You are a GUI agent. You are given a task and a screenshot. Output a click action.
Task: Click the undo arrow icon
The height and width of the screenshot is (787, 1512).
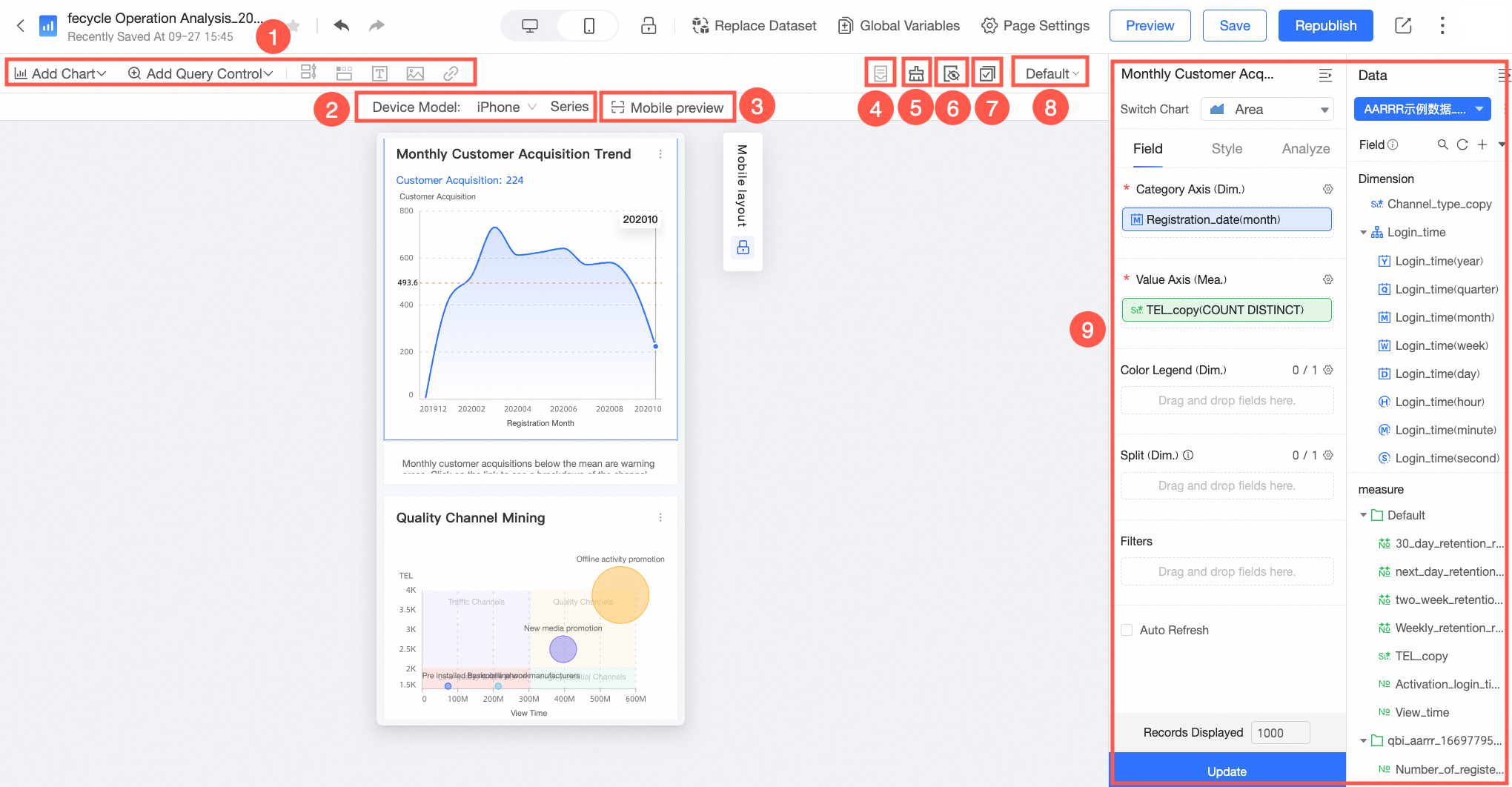[x=341, y=26]
